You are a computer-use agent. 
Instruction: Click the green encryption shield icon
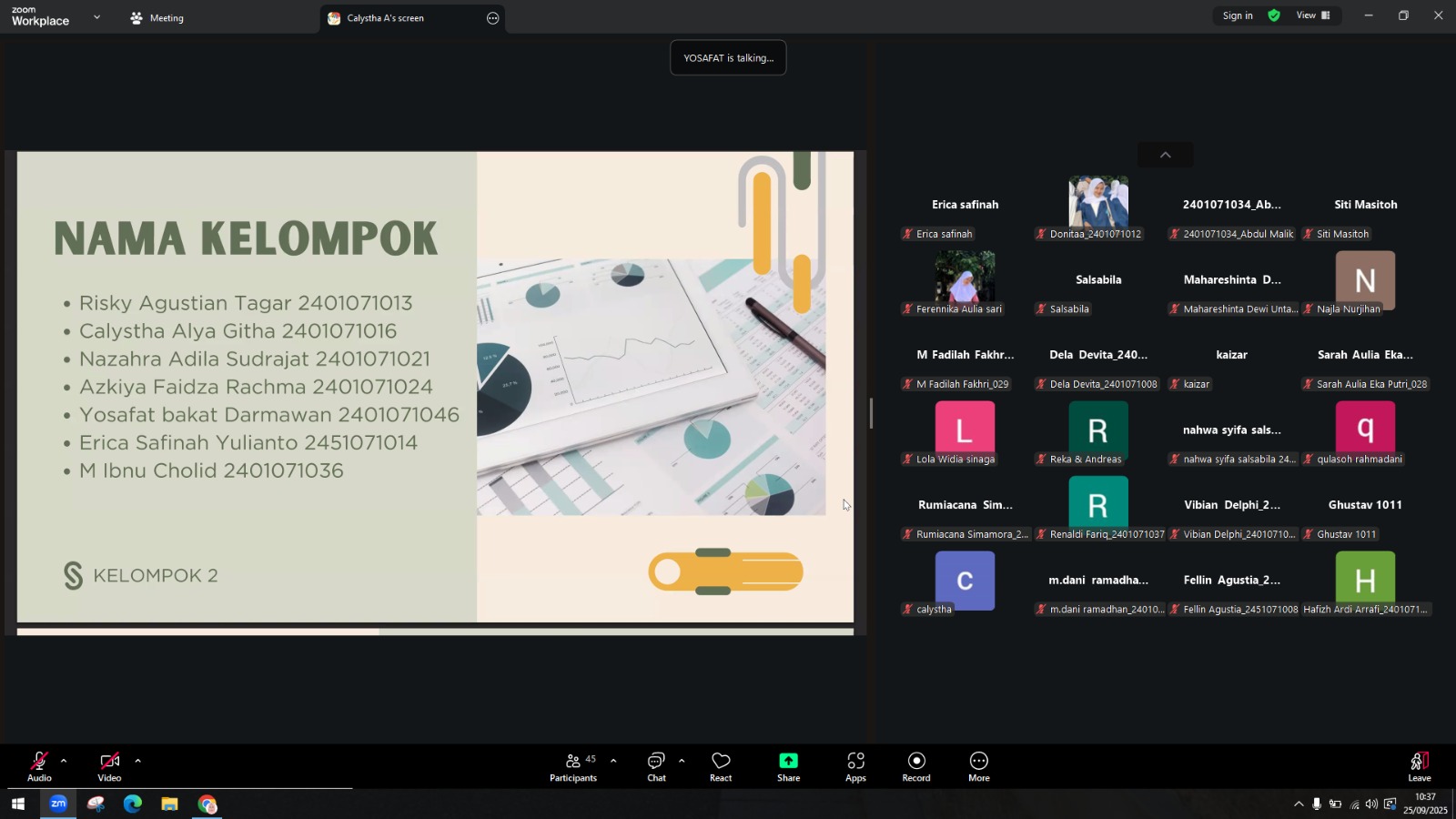1274,15
